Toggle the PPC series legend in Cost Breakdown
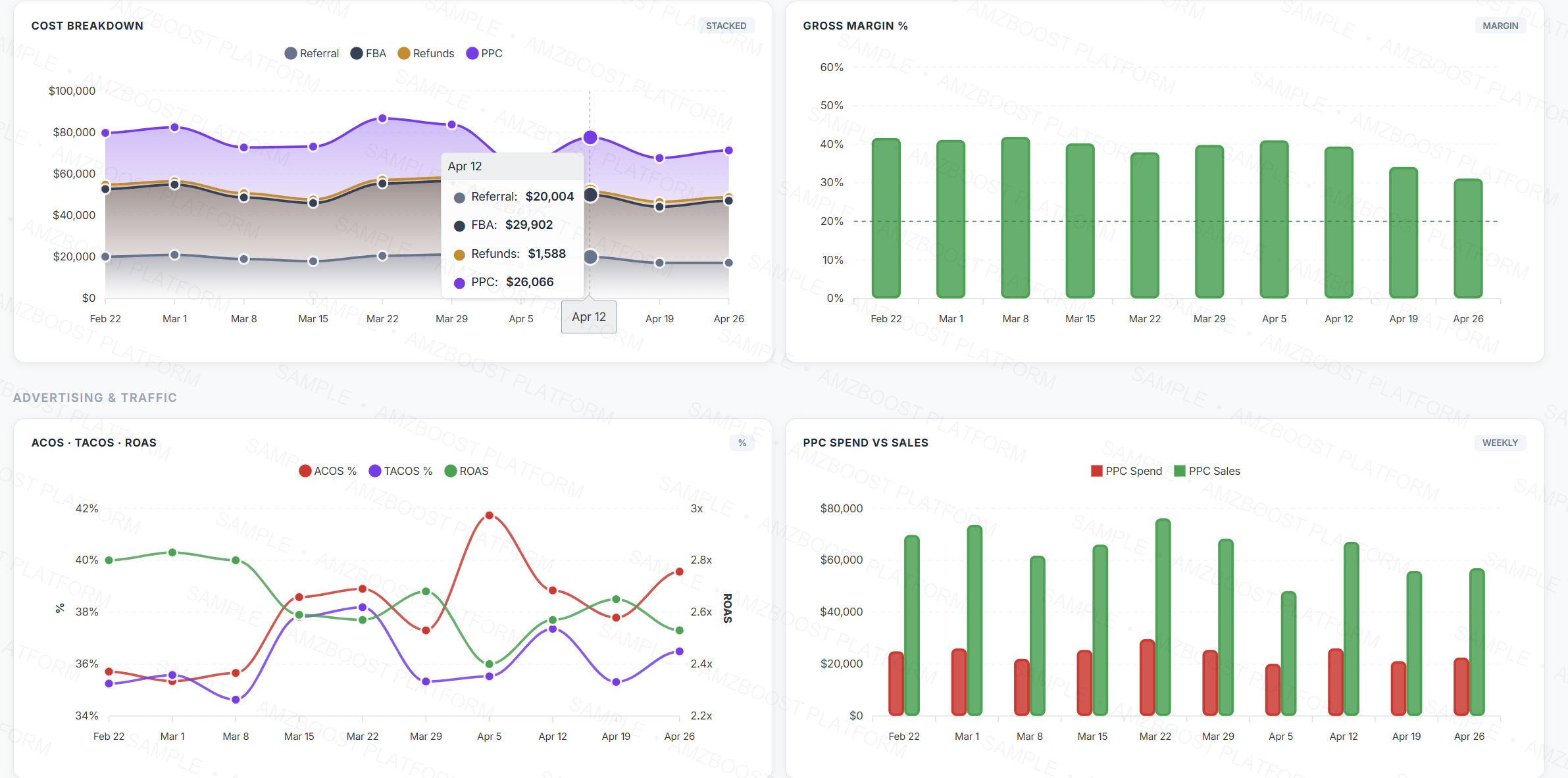 (x=484, y=53)
